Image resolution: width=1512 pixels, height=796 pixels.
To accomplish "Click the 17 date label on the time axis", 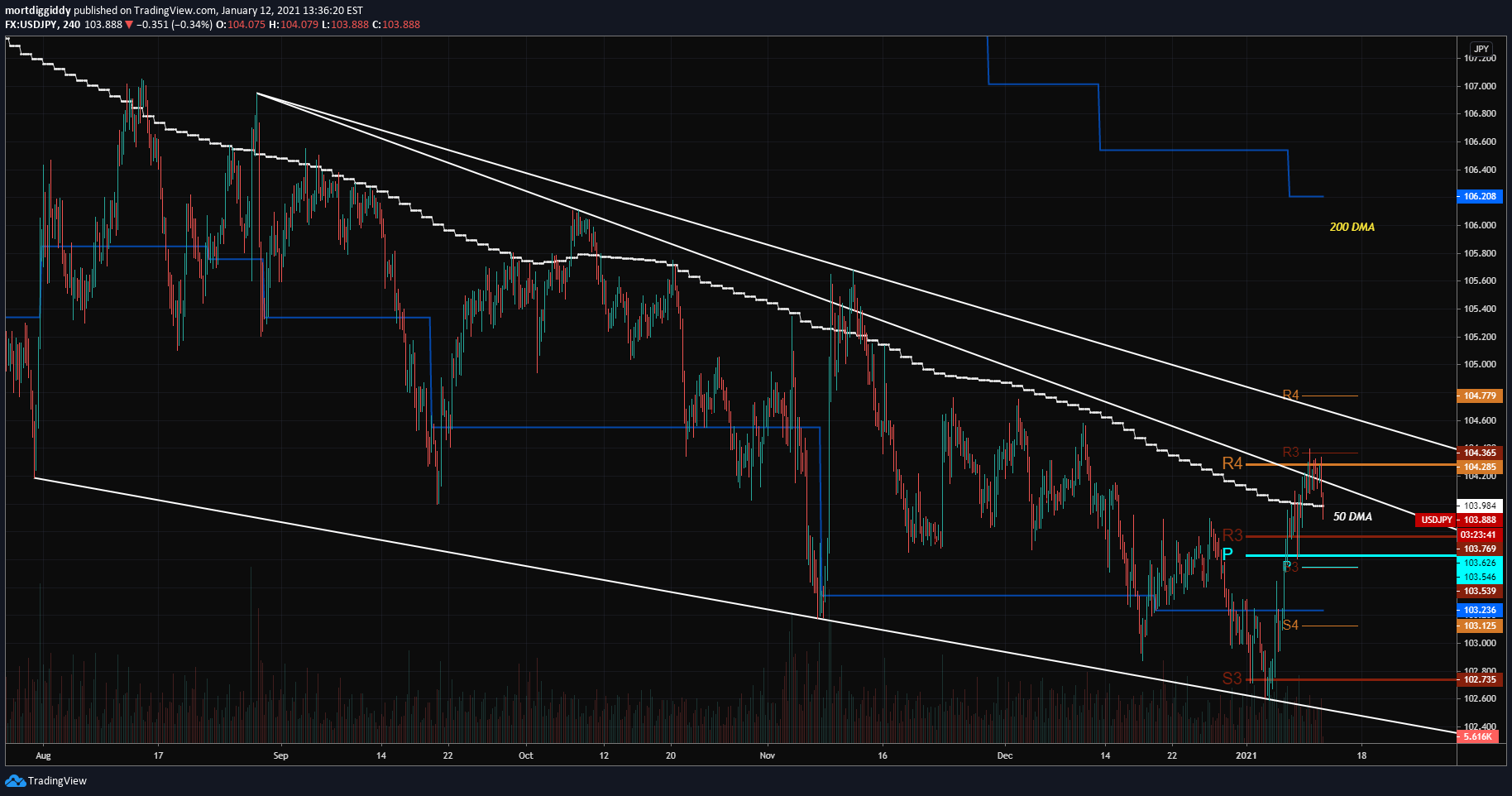I will [158, 755].
